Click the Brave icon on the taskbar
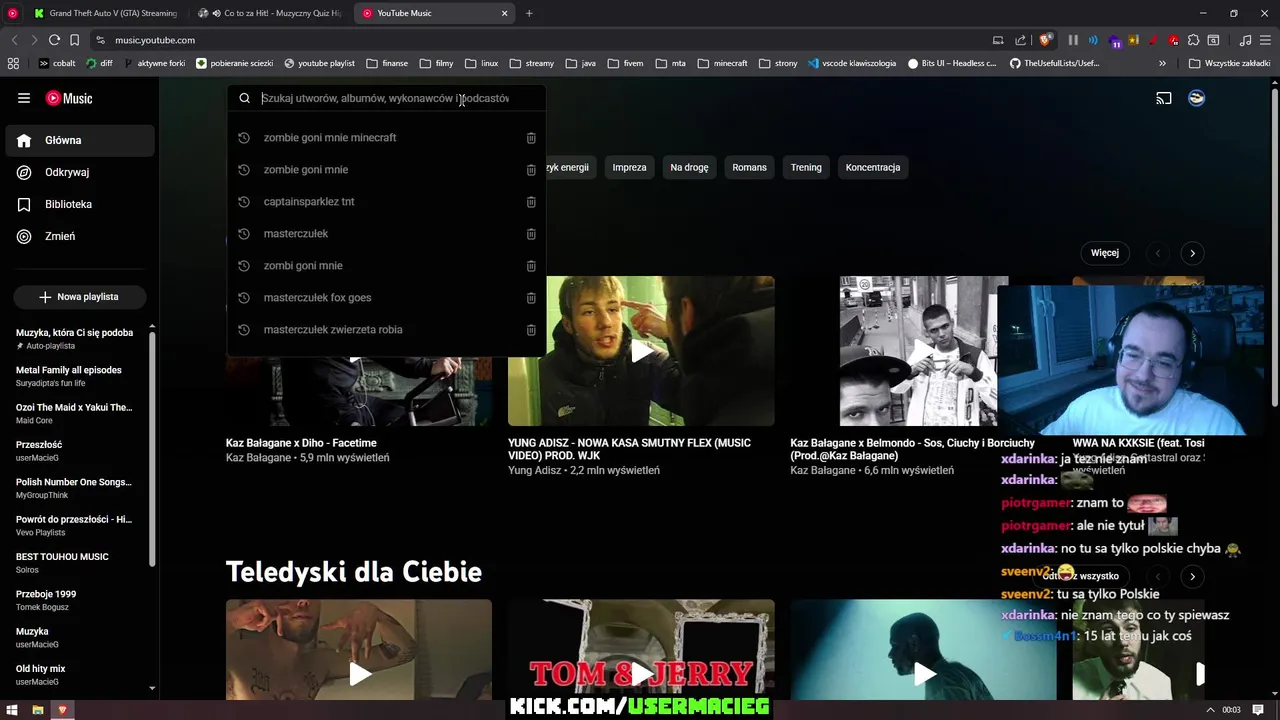 tap(62, 710)
